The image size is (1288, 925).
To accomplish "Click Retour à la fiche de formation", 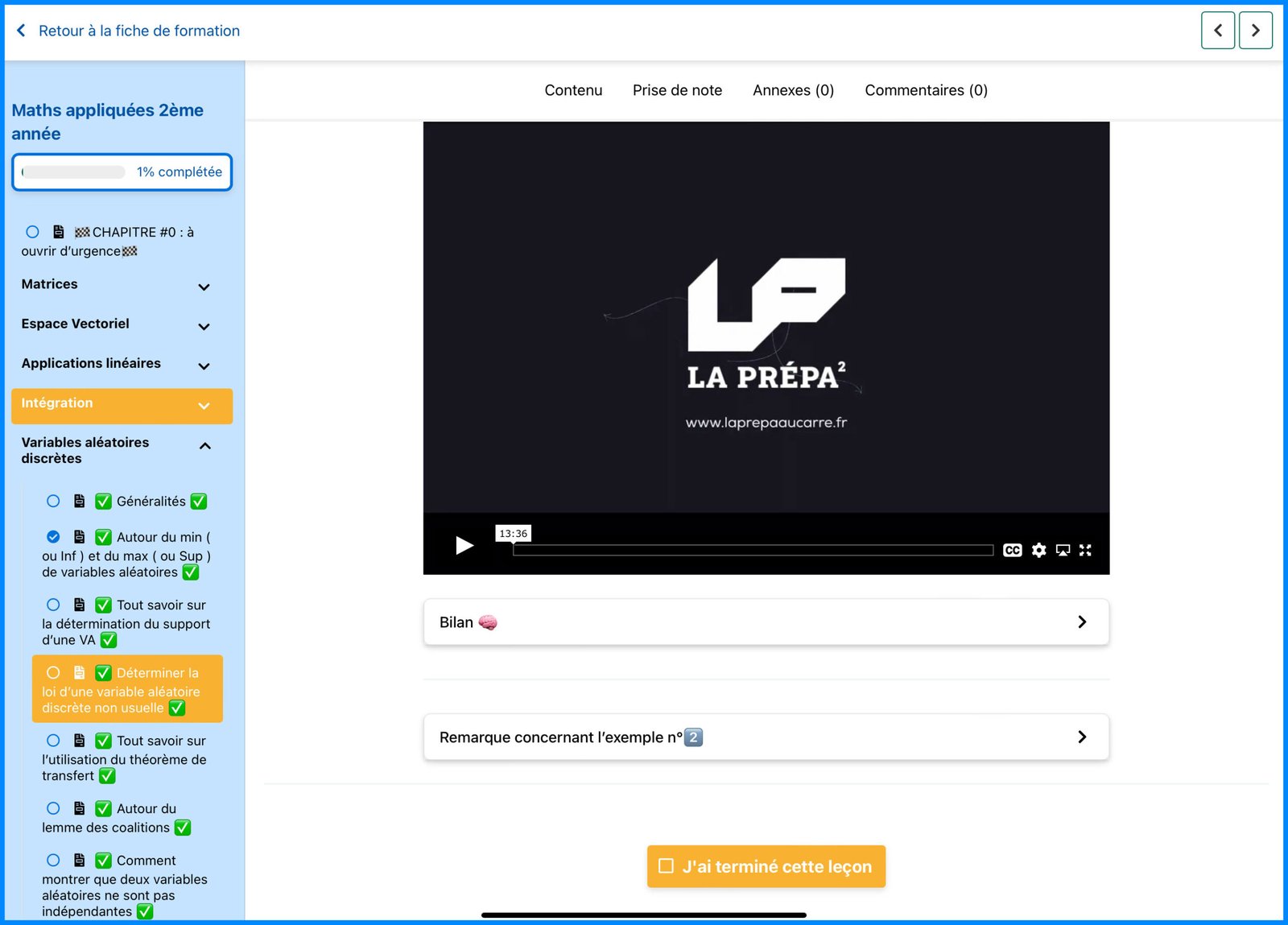I will [139, 31].
